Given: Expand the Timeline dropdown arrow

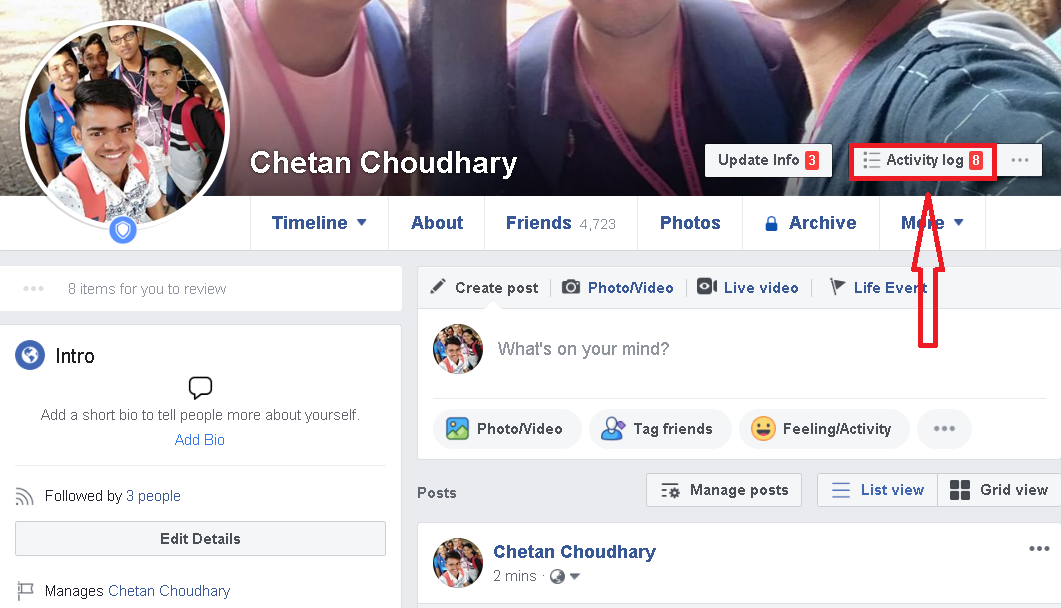Looking at the screenshot, I should click(x=361, y=223).
